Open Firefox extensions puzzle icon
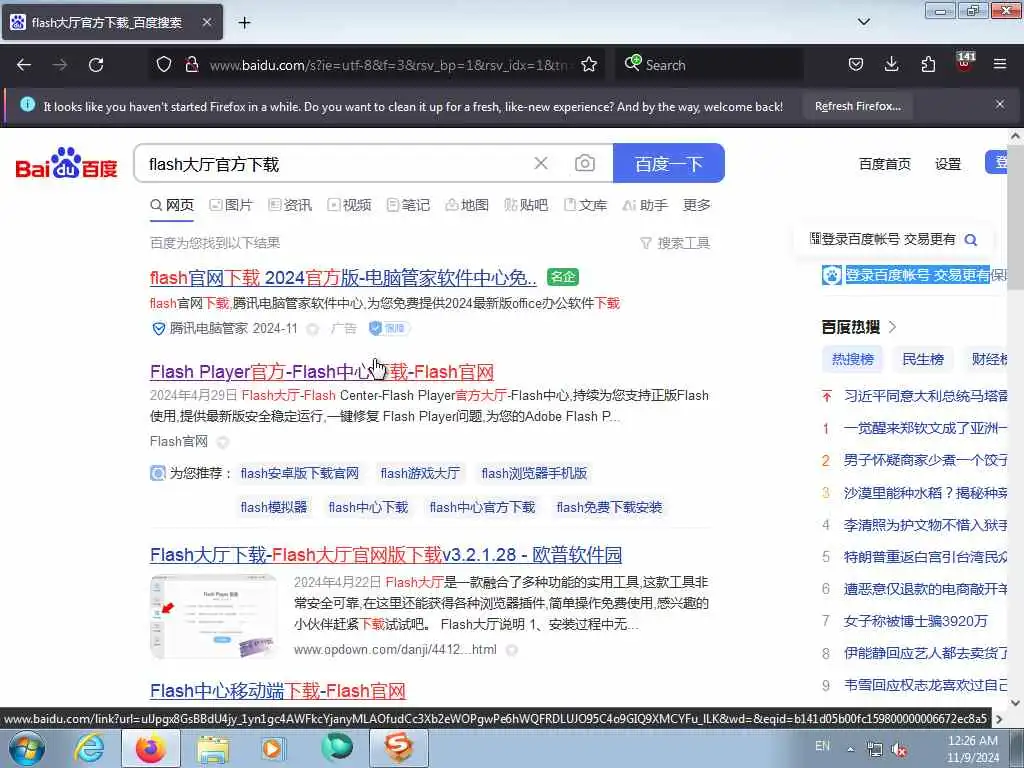The image size is (1024, 768). [x=928, y=64]
